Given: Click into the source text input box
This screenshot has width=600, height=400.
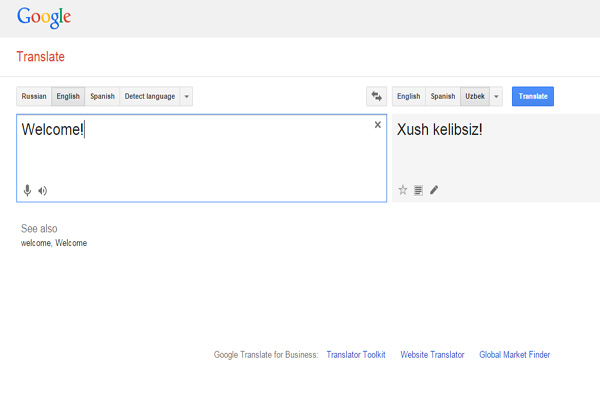Looking at the screenshot, I should point(200,155).
